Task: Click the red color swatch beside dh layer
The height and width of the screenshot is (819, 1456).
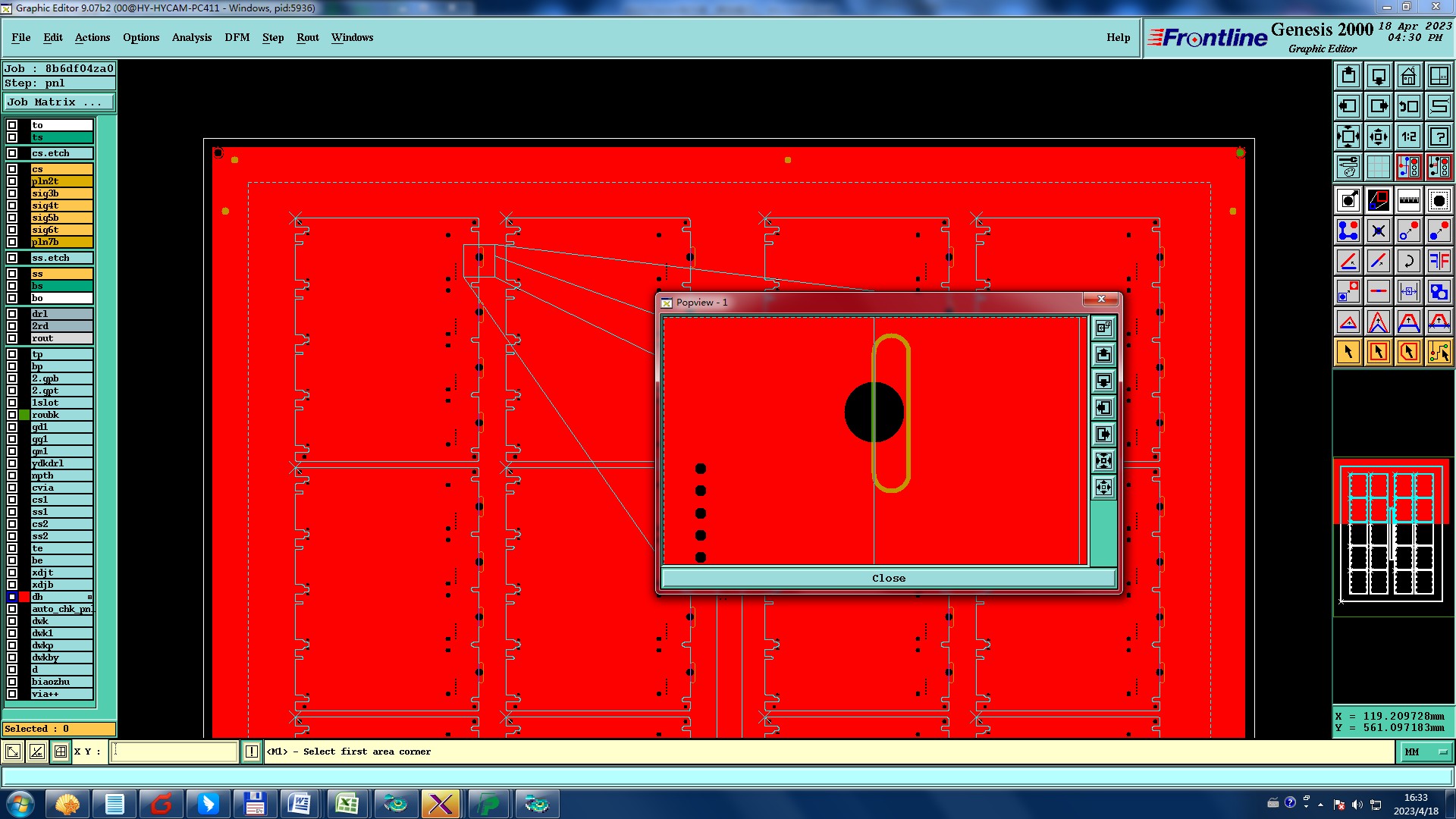Action: click(x=24, y=597)
